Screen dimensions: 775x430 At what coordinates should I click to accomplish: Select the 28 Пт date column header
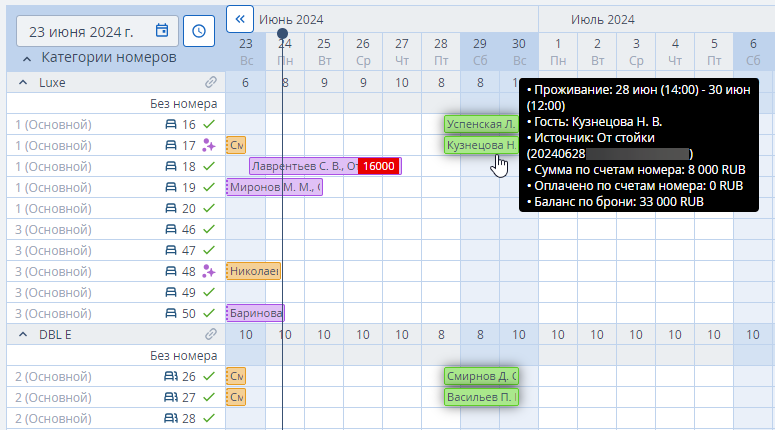441,52
